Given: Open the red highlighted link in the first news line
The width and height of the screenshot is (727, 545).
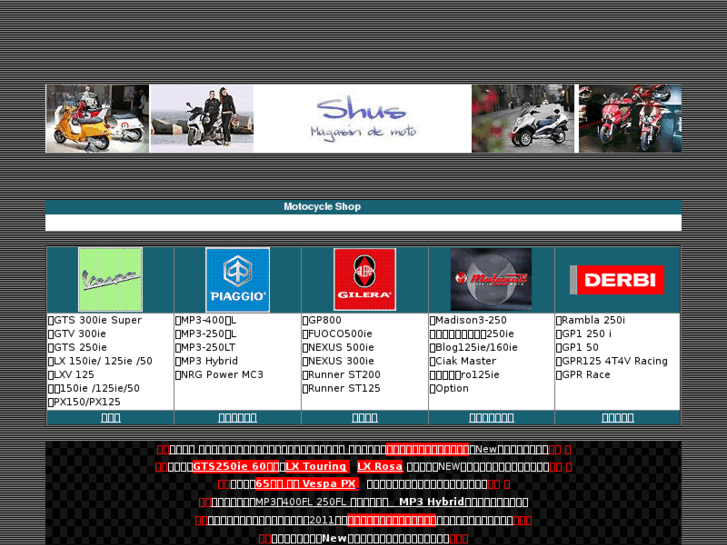Looking at the screenshot, I should (x=427, y=449).
